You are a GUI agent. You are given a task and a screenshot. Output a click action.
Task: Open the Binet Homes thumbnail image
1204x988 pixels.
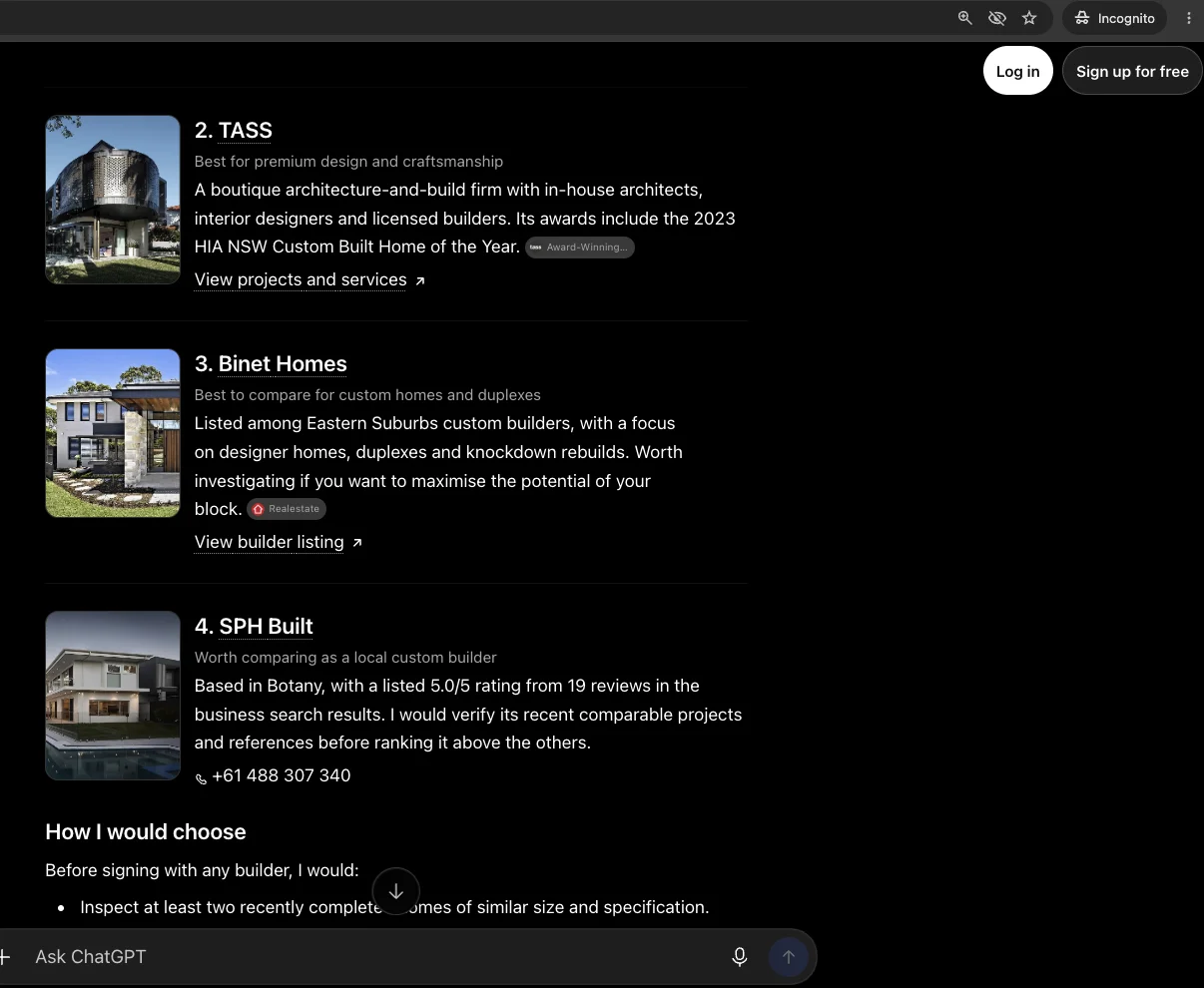tap(113, 433)
